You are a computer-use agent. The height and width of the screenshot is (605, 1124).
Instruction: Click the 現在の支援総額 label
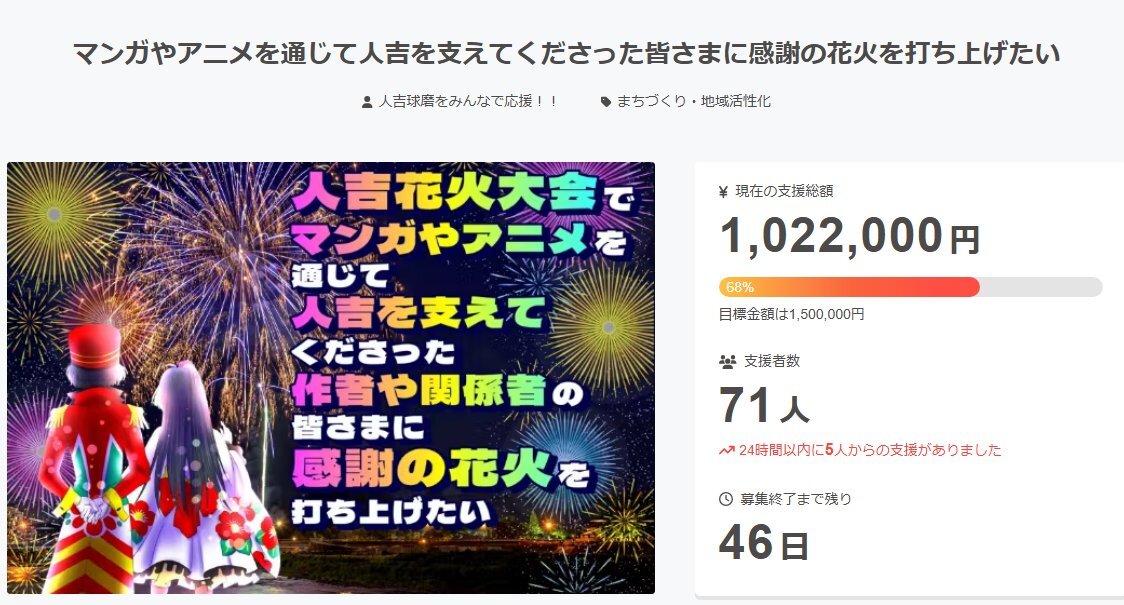pyautogui.click(x=784, y=191)
